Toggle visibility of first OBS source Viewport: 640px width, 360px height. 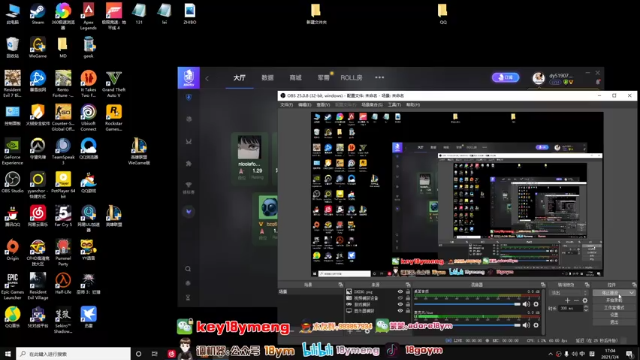400,292
